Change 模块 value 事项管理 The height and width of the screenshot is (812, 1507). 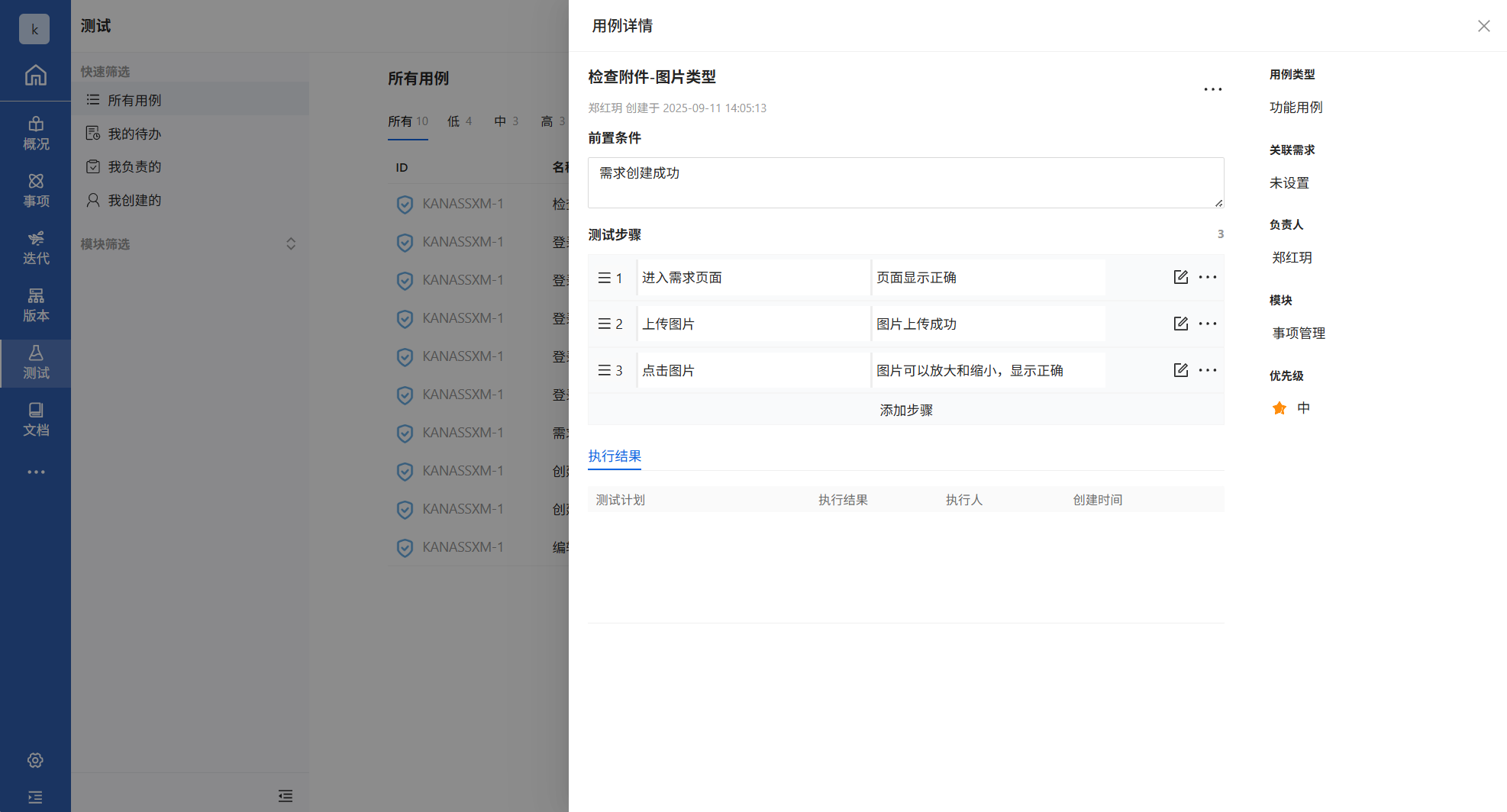pyautogui.click(x=1299, y=333)
